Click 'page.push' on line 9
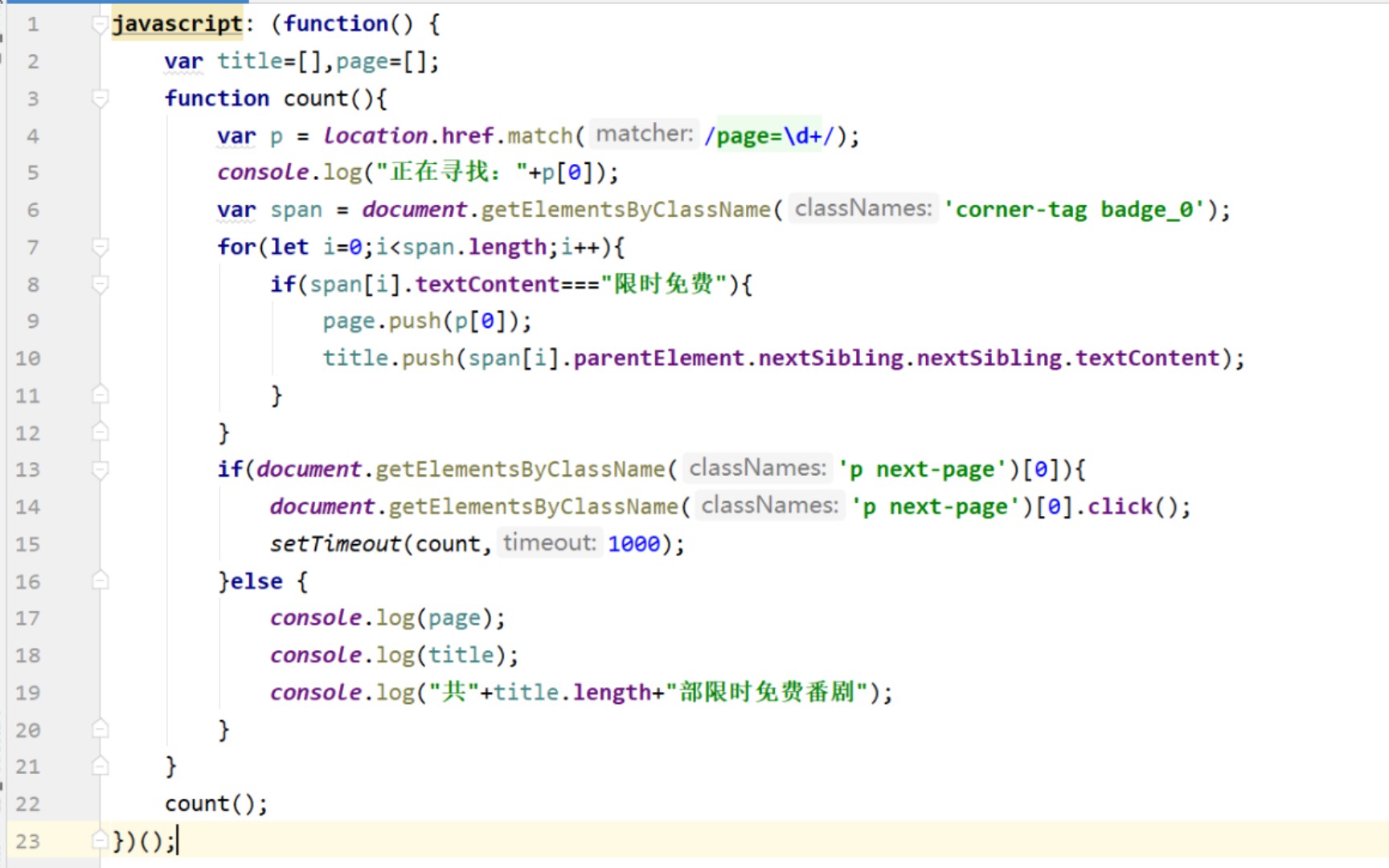This screenshot has width=1389, height=868. coord(382,321)
